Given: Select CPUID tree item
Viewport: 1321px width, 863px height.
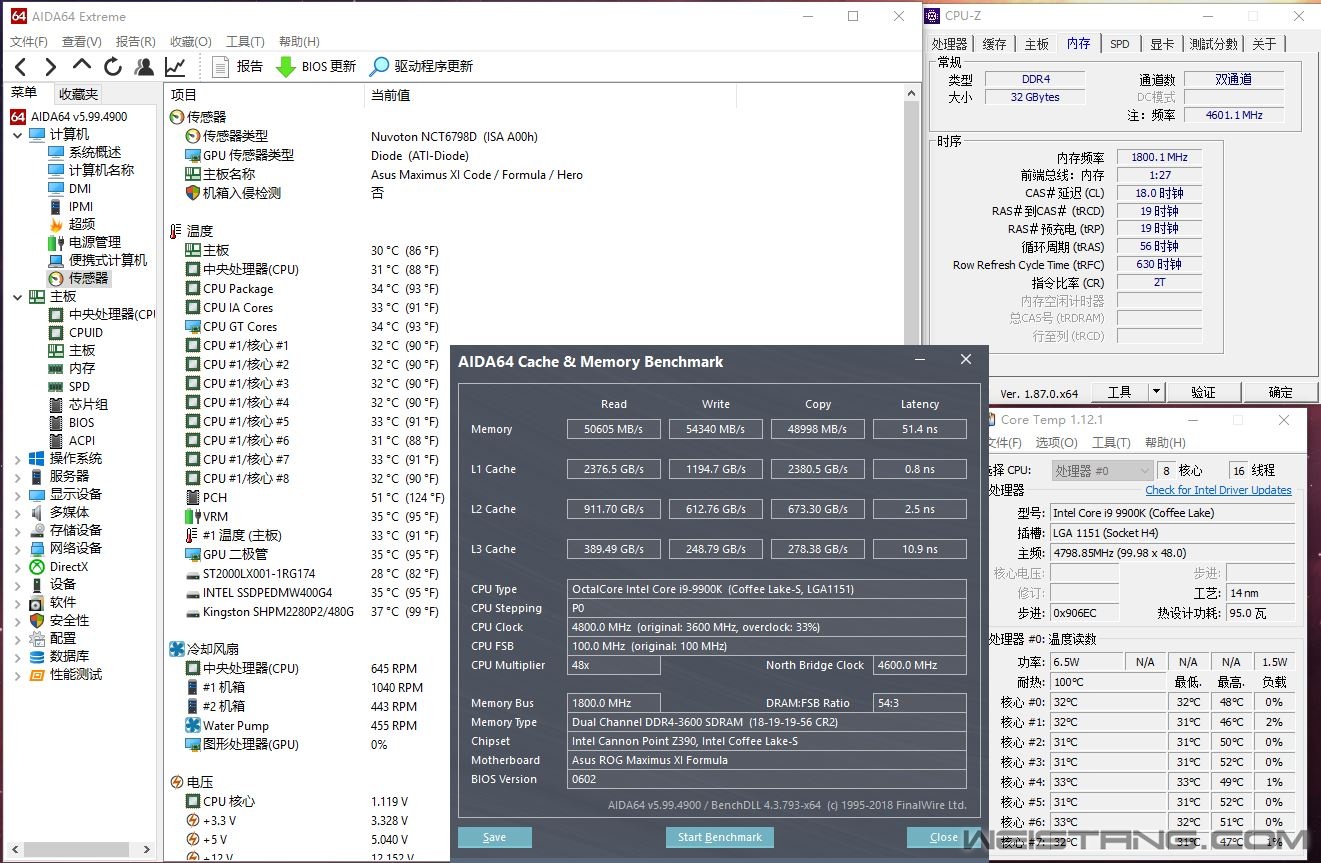Looking at the screenshot, I should (x=86, y=332).
